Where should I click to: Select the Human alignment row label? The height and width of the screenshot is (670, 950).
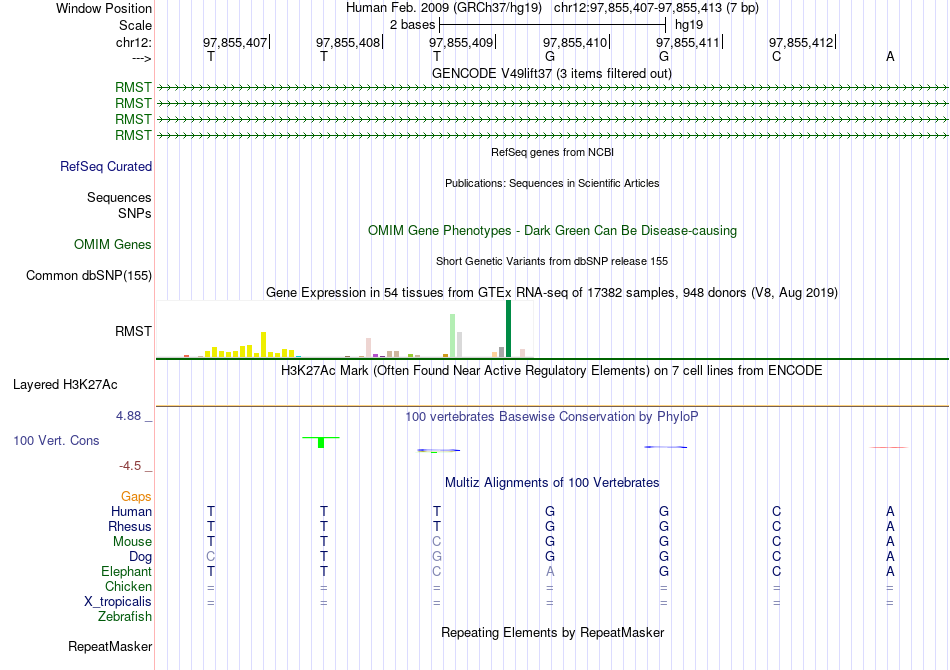131,511
